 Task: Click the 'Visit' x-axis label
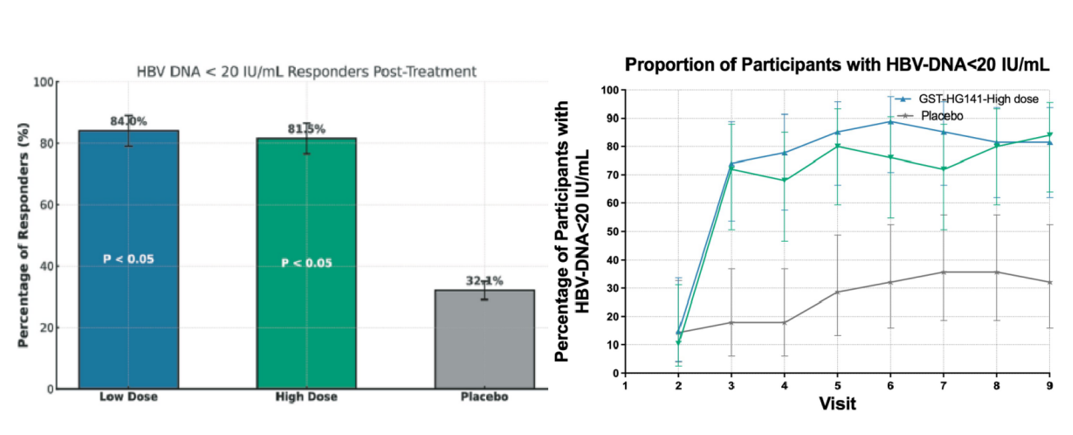pyautogui.click(x=836, y=405)
